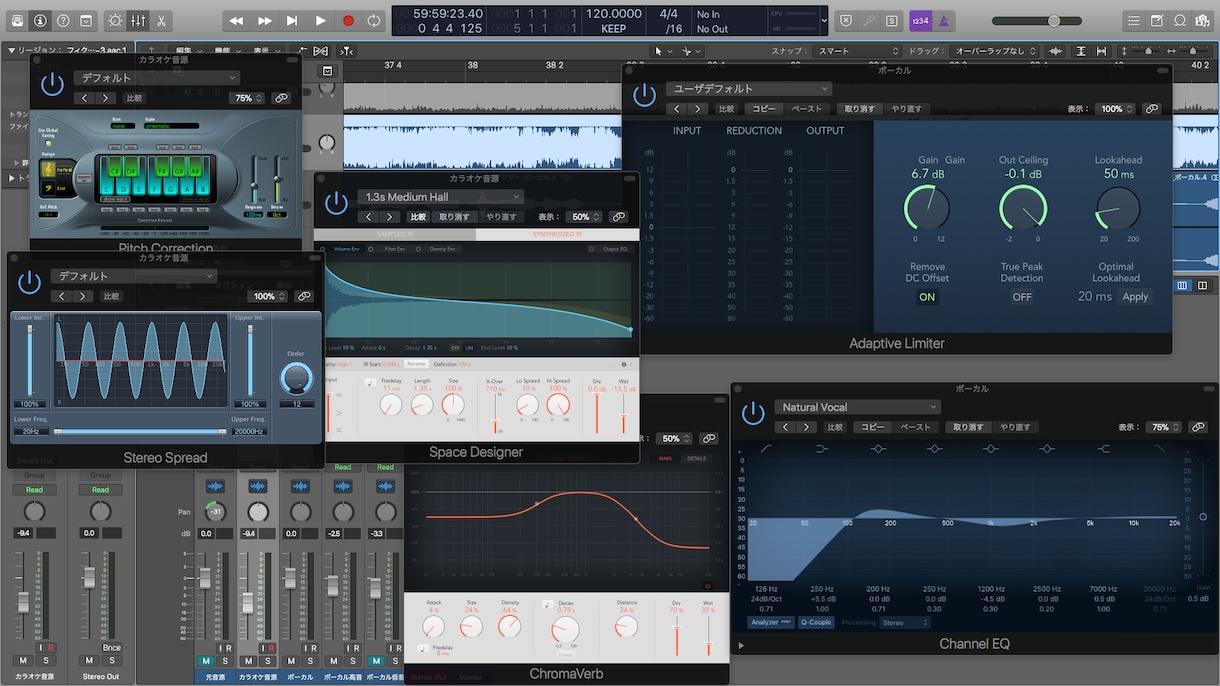Open the Quick Help question mark button
This screenshot has height=686, width=1220.
pos(63,20)
